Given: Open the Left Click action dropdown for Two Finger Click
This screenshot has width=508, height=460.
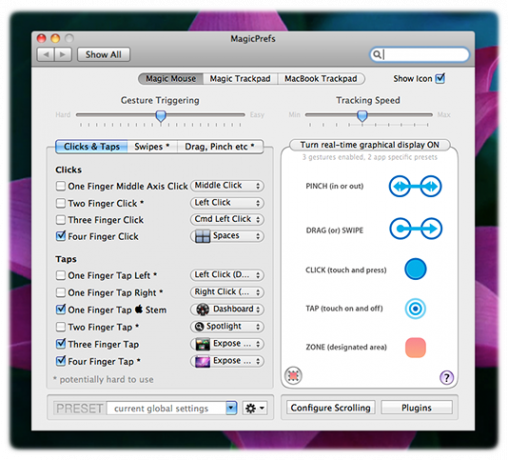Looking at the screenshot, I should tap(227, 202).
